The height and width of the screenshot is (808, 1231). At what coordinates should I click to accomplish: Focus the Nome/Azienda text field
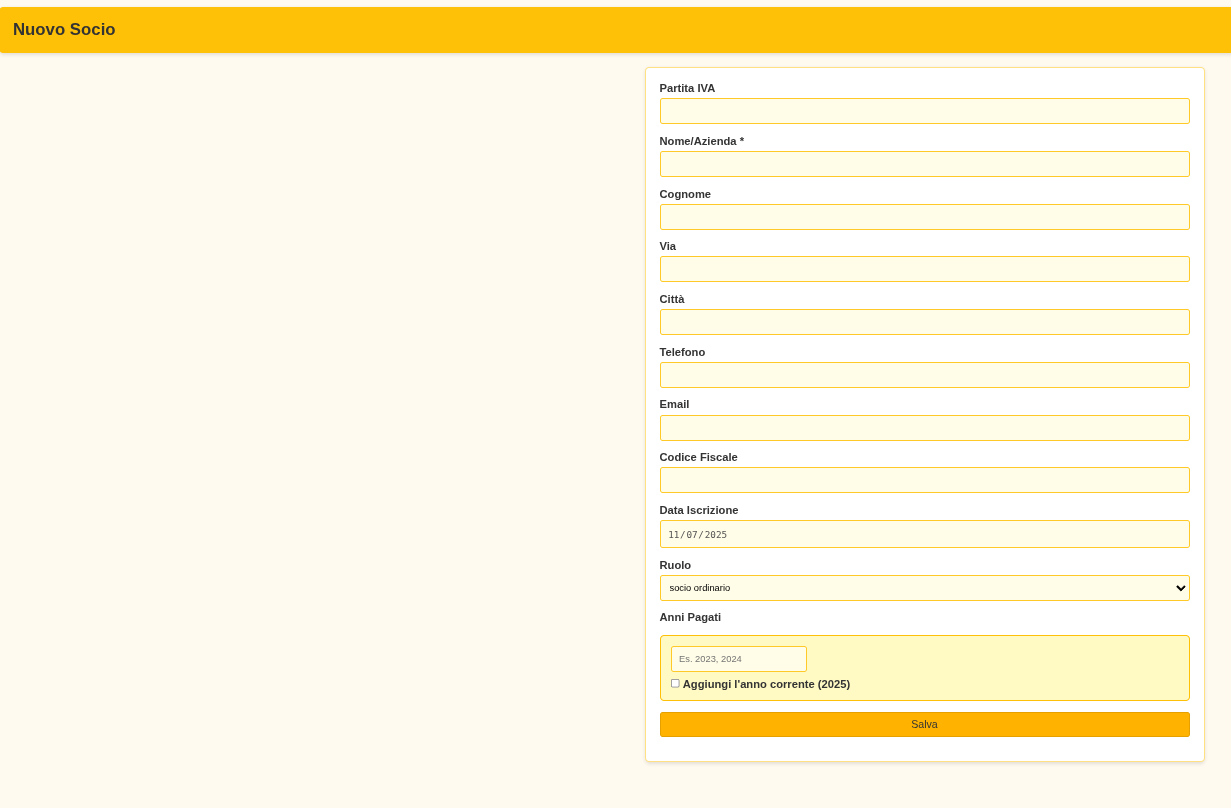pyautogui.click(x=924, y=164)
